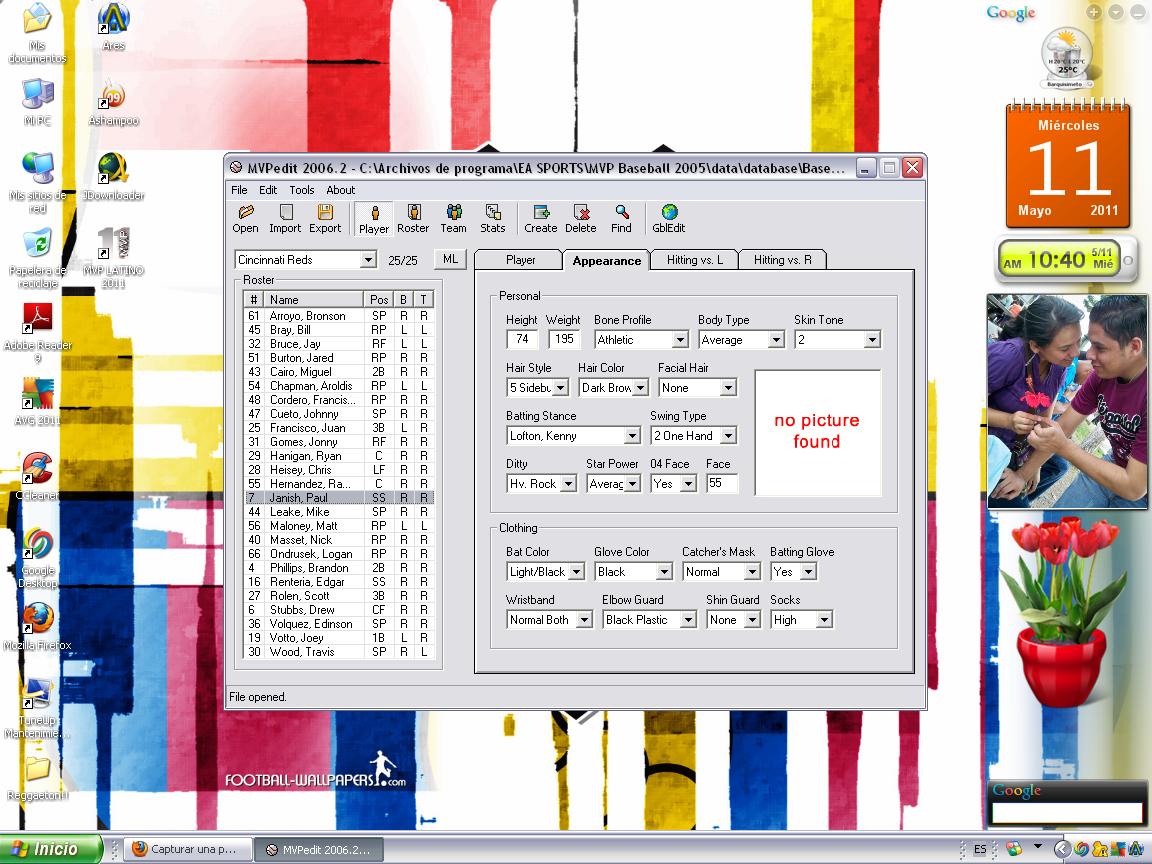Expand the Hair Style dropdown
Image resolution: width=1152 pixels, height=864 pixels.
561,387
